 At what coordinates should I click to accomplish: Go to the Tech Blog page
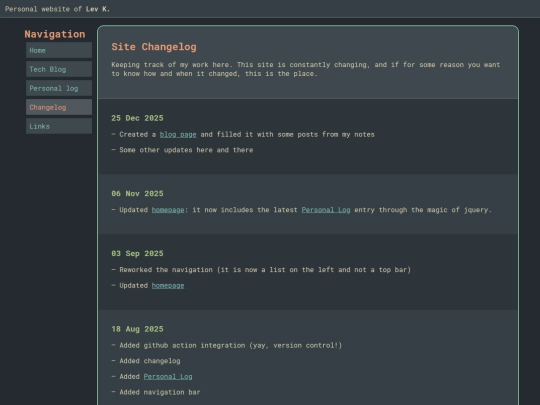pos(59,69)
